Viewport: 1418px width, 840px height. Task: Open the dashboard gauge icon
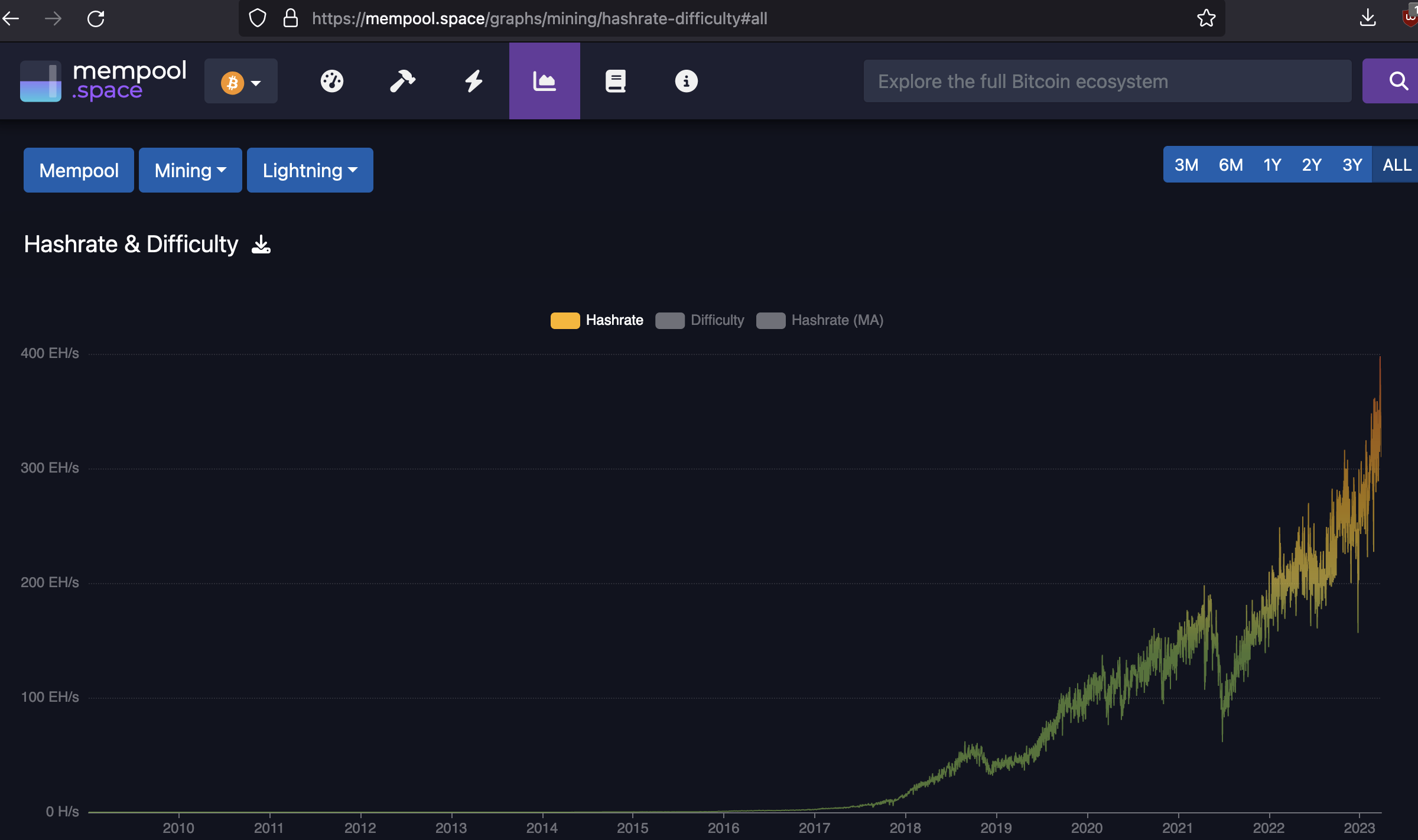point(331,81)
